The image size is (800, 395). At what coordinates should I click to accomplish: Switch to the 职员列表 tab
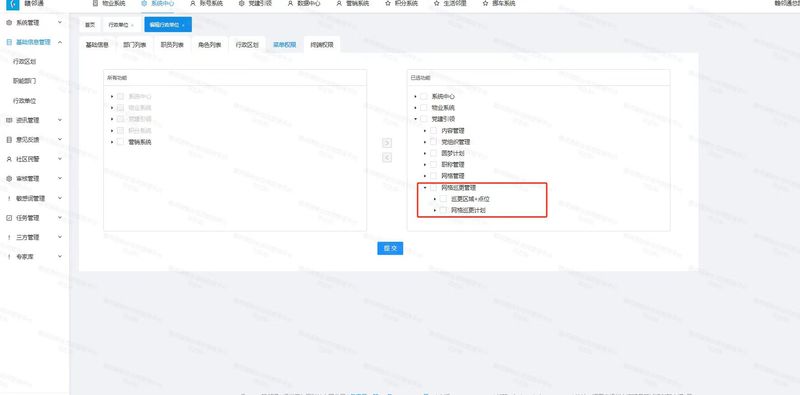pyautogui.click(x=172, y=45)
